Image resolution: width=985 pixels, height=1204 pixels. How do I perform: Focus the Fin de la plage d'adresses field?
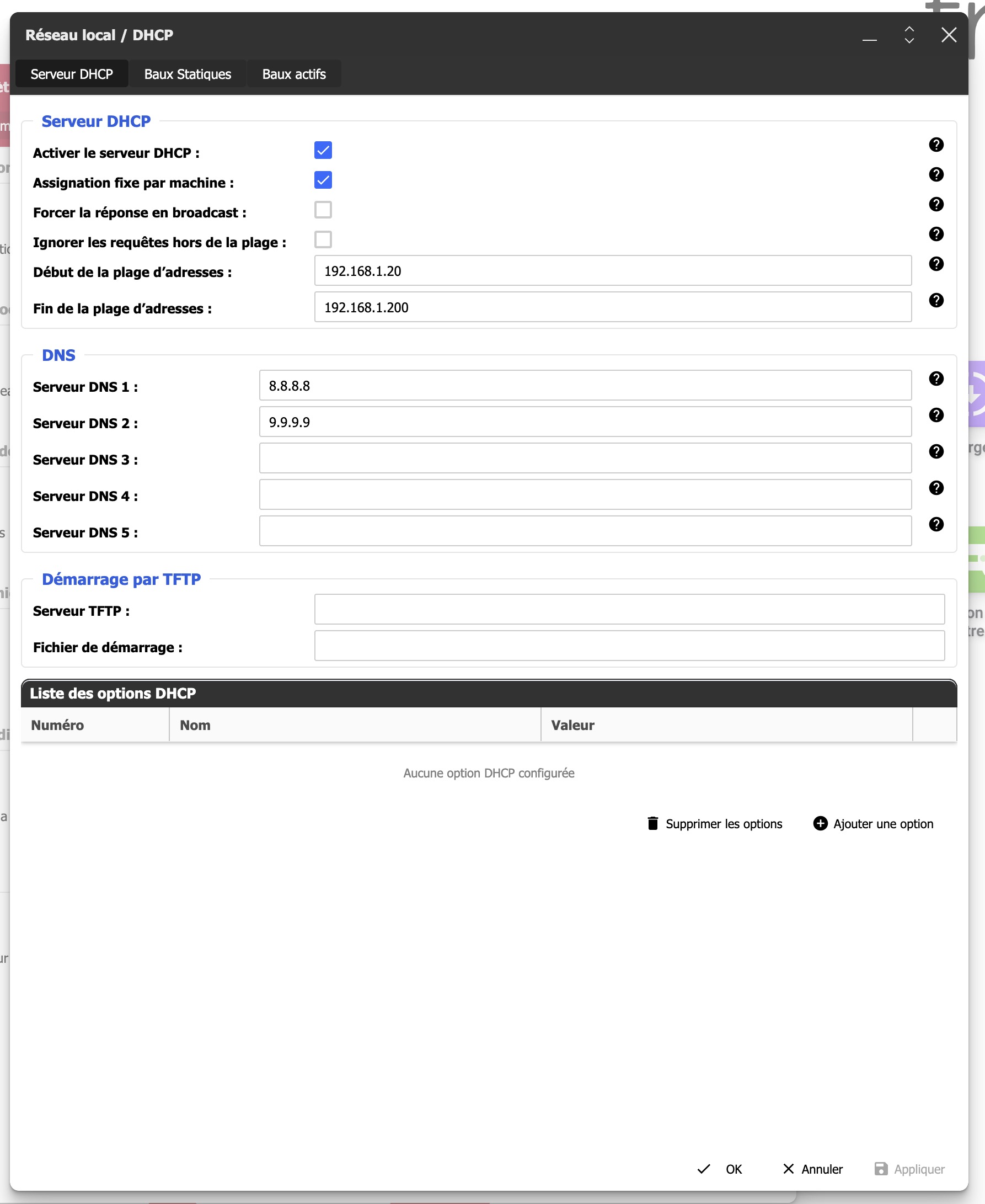click(x=613, y=307)
